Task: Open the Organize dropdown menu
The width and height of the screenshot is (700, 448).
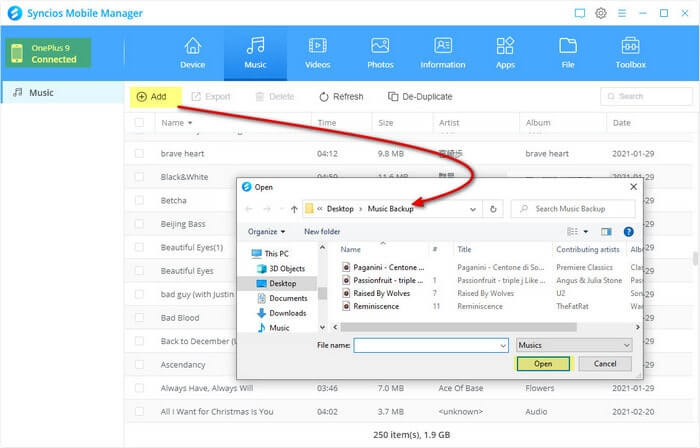Action: pos(266,232)
